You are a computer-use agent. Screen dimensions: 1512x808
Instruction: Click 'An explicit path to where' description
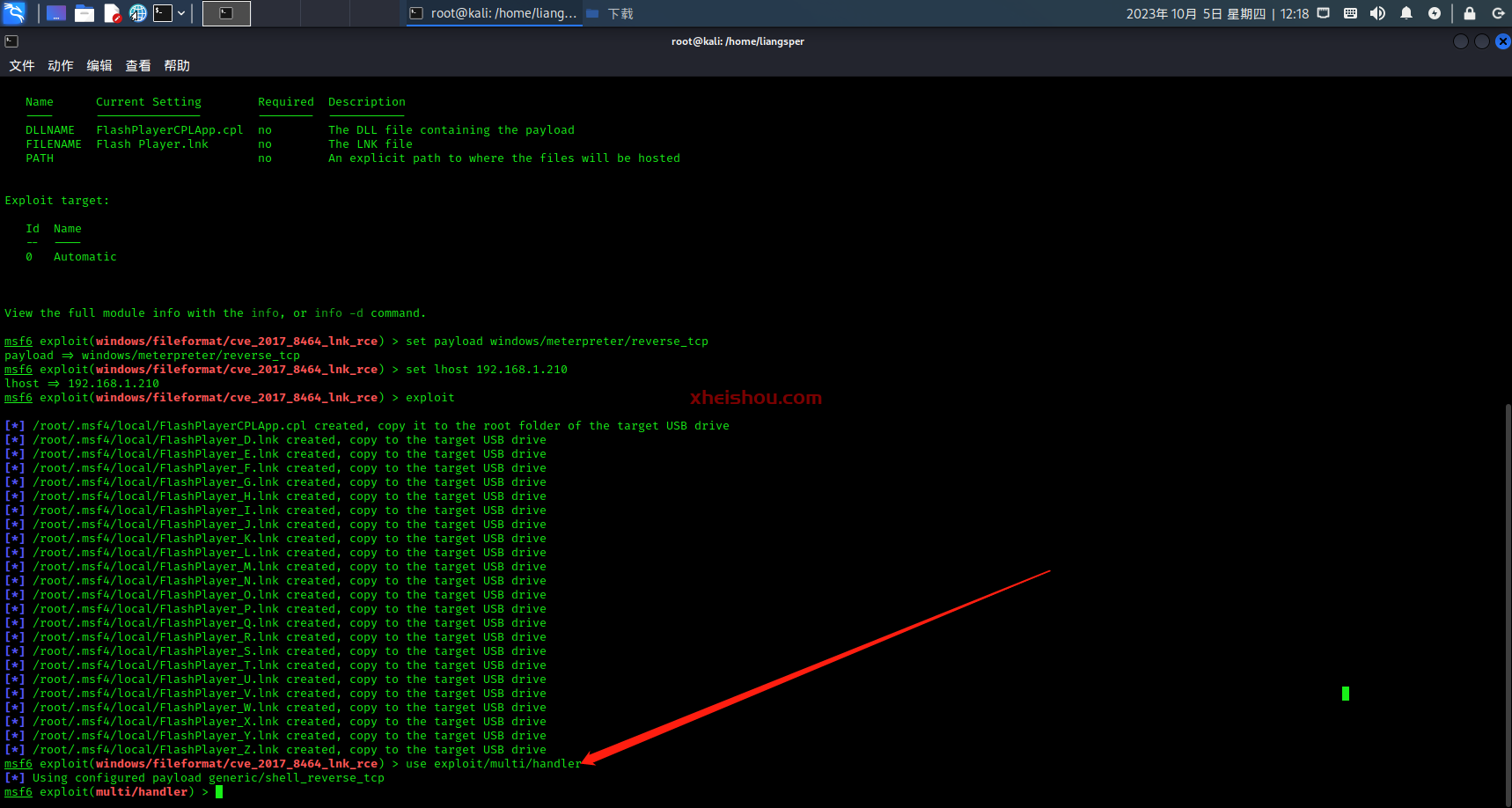click(x=504, y=158)
